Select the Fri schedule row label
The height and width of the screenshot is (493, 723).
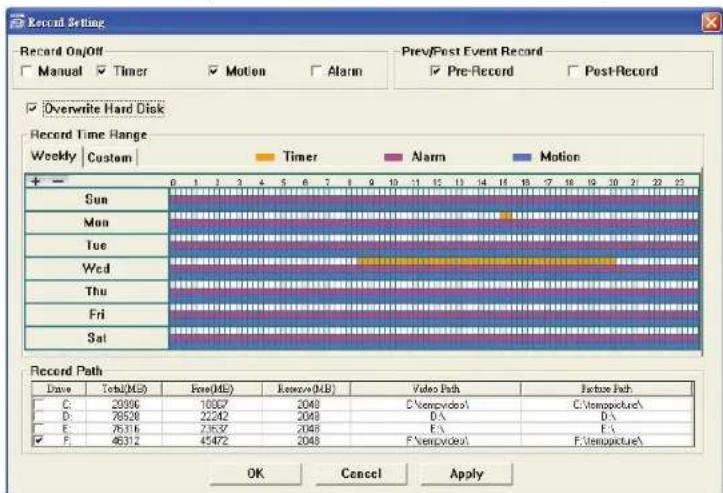(x=96, y=315)
